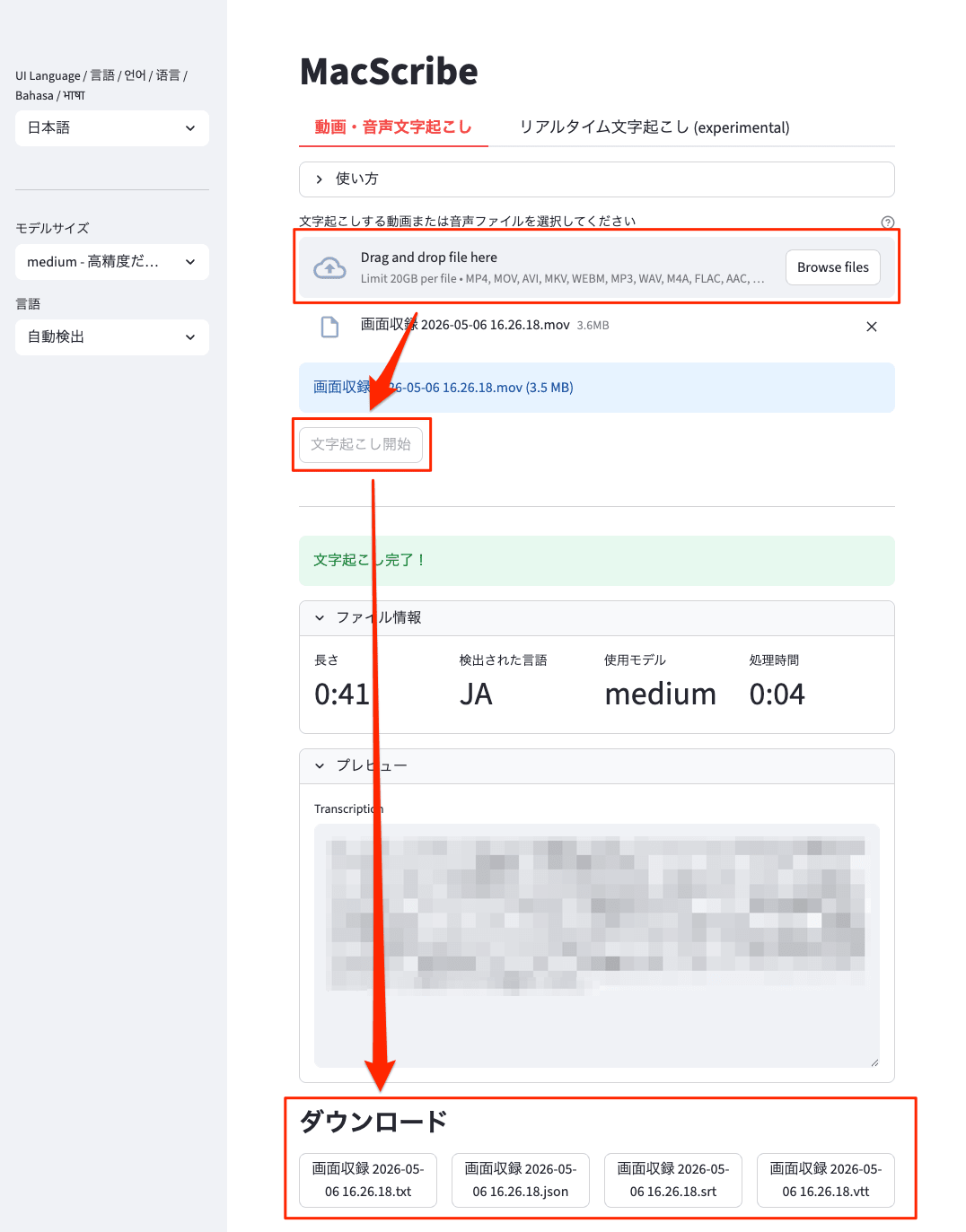Click the text area resize handle
The width and height of the screenshot is (966, 1232).
click(874, 1062)
